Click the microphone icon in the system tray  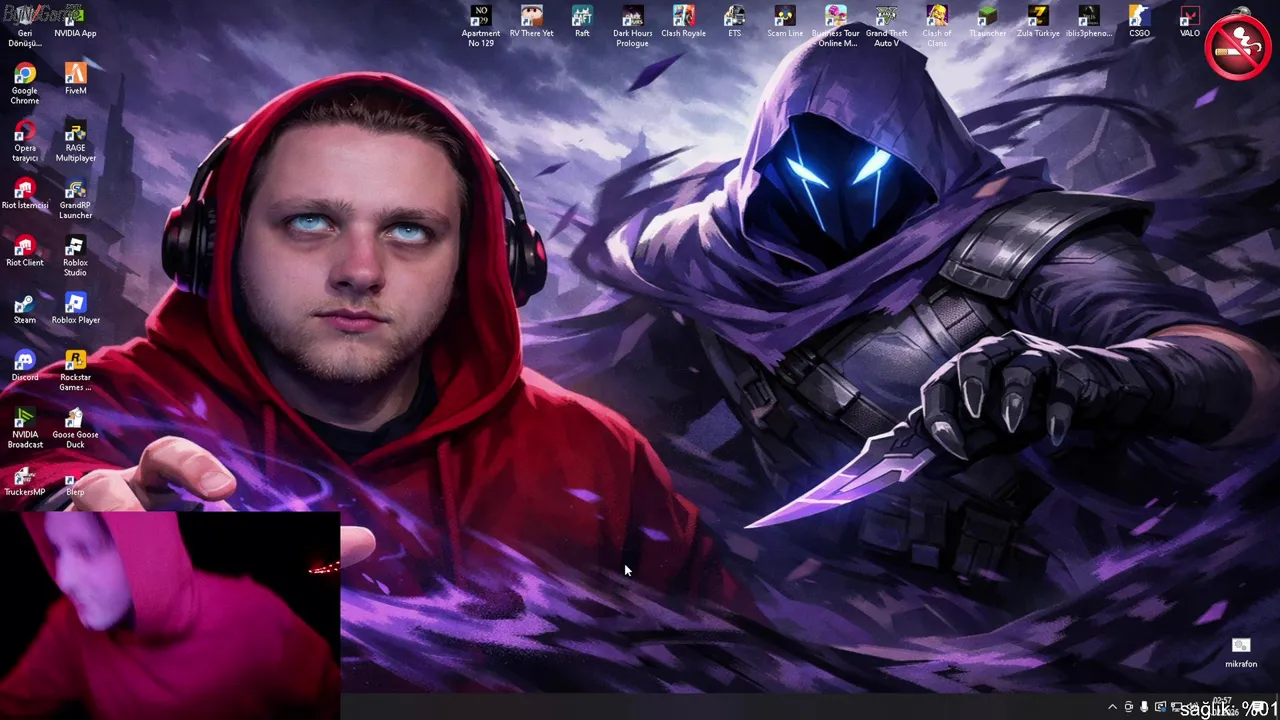point(1144,707)
